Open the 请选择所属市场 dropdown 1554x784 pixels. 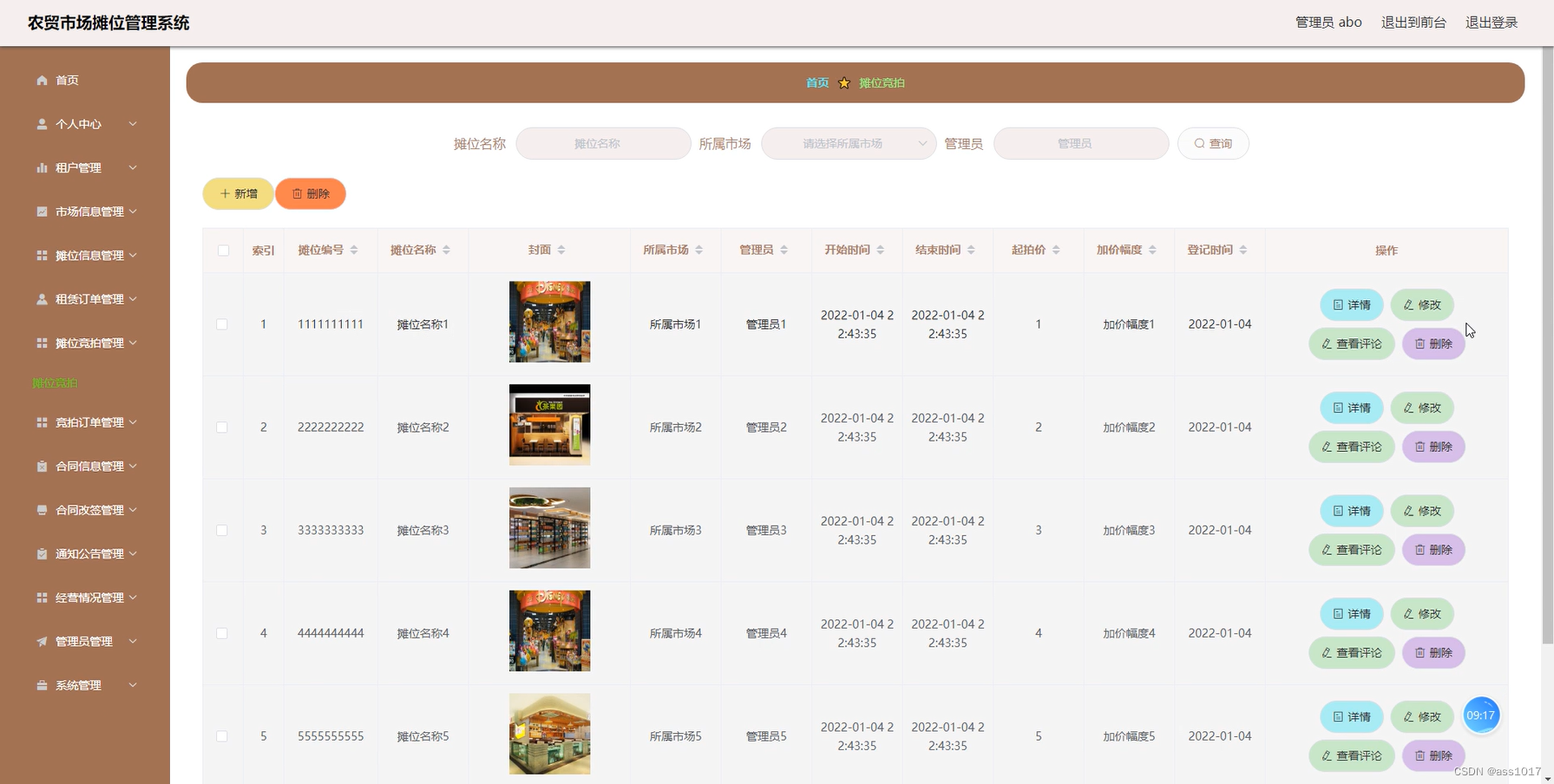coord(848,143)
